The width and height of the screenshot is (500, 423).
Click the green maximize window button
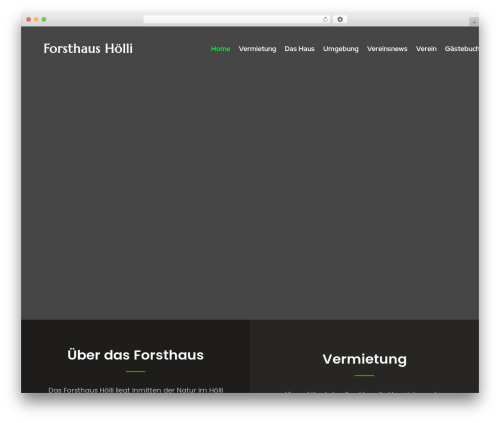click(44, 19)
